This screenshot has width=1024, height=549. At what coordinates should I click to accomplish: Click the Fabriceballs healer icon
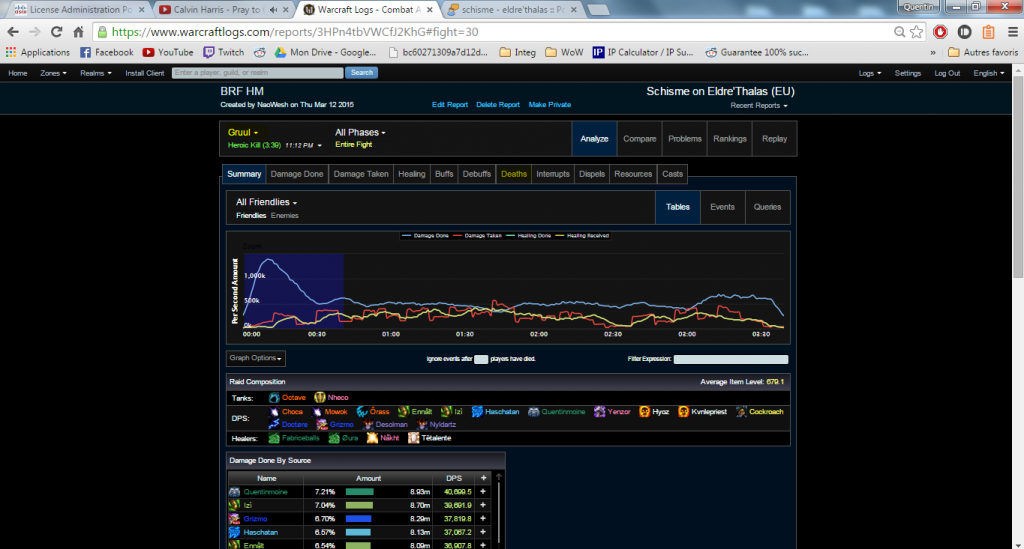tap(274, 438)
